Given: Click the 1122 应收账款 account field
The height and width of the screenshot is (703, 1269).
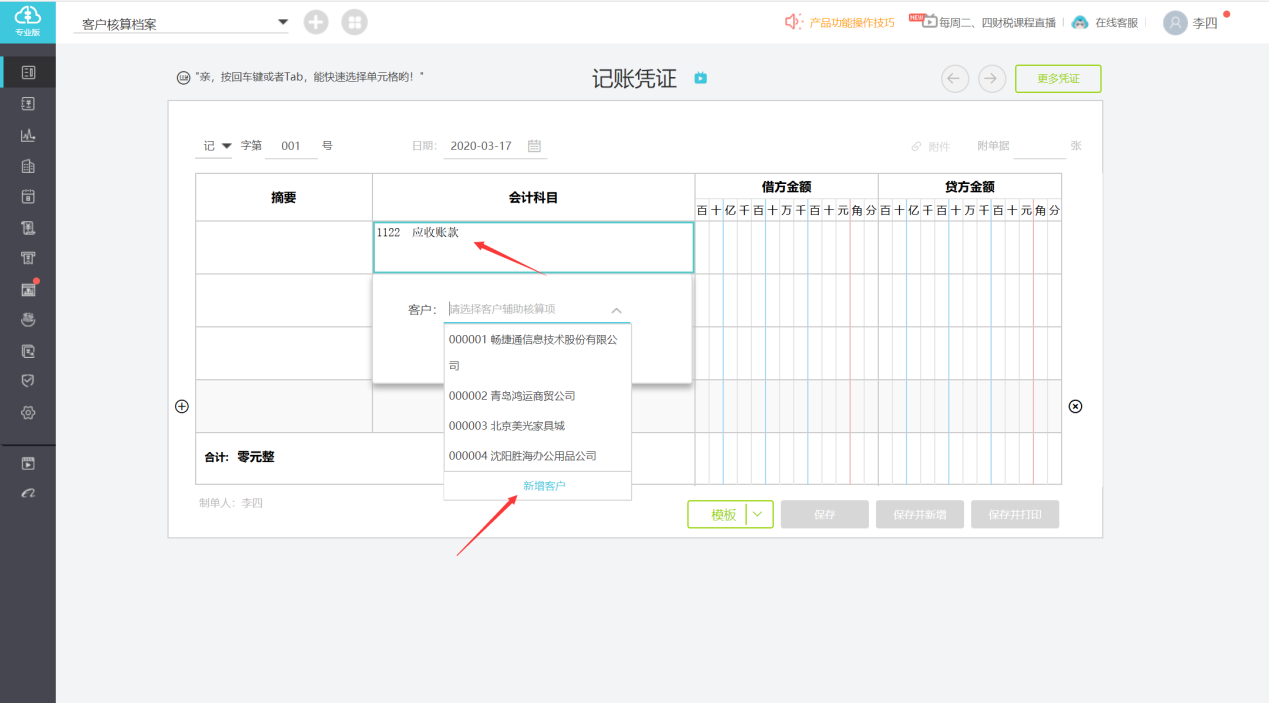Looking at the screenshot, I should click(532, 246).
